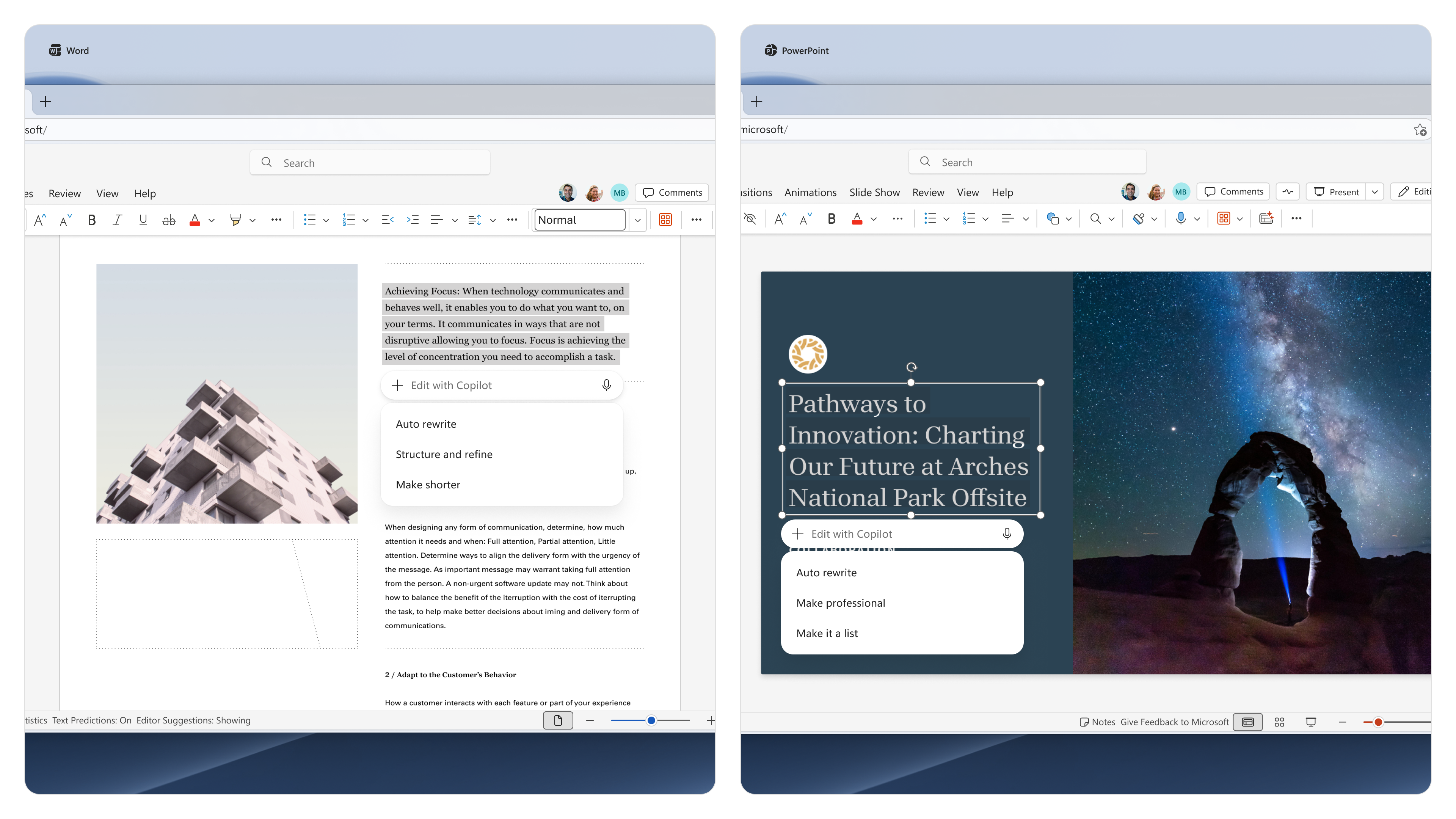Click Give Feedback to Microsoft link
Image resolution: width=1456 pixels, height=819 pixels.
tap(1175, 722)
